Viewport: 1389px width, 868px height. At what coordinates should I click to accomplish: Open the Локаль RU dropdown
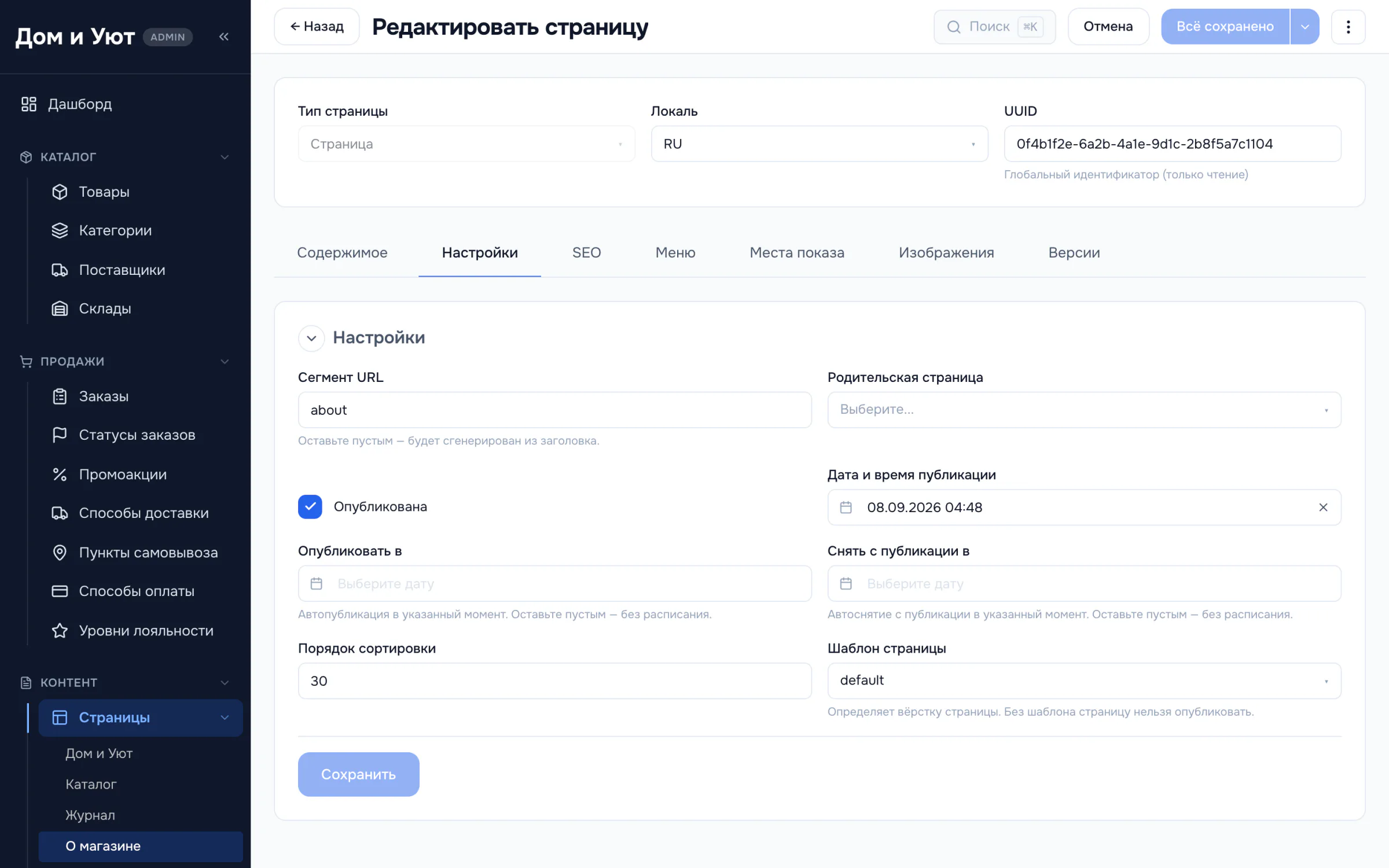[x=819, y=144]
